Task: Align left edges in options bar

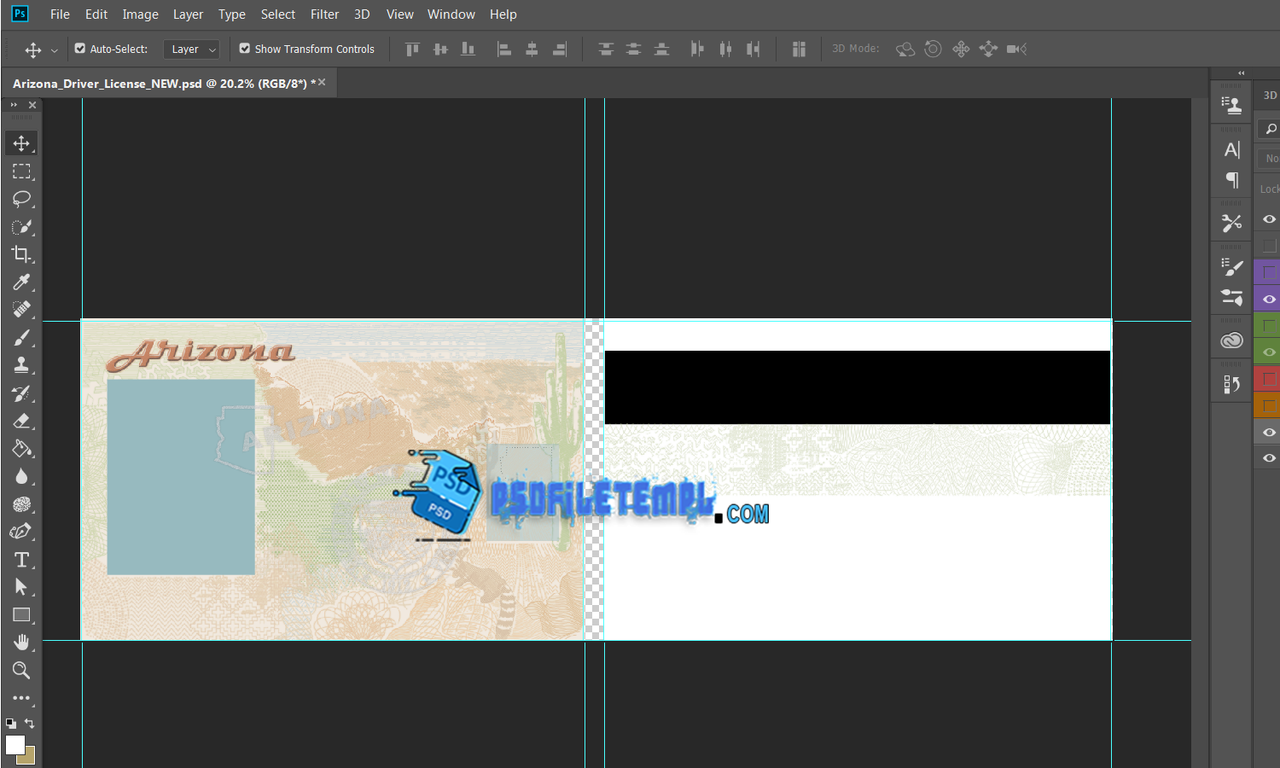Action: 504,48
